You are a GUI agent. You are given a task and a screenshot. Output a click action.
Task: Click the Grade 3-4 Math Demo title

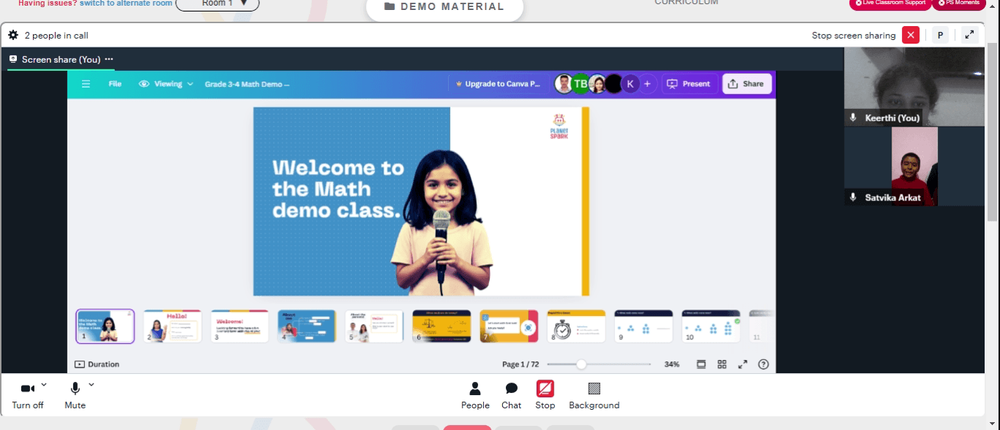[x=247, y=84]
